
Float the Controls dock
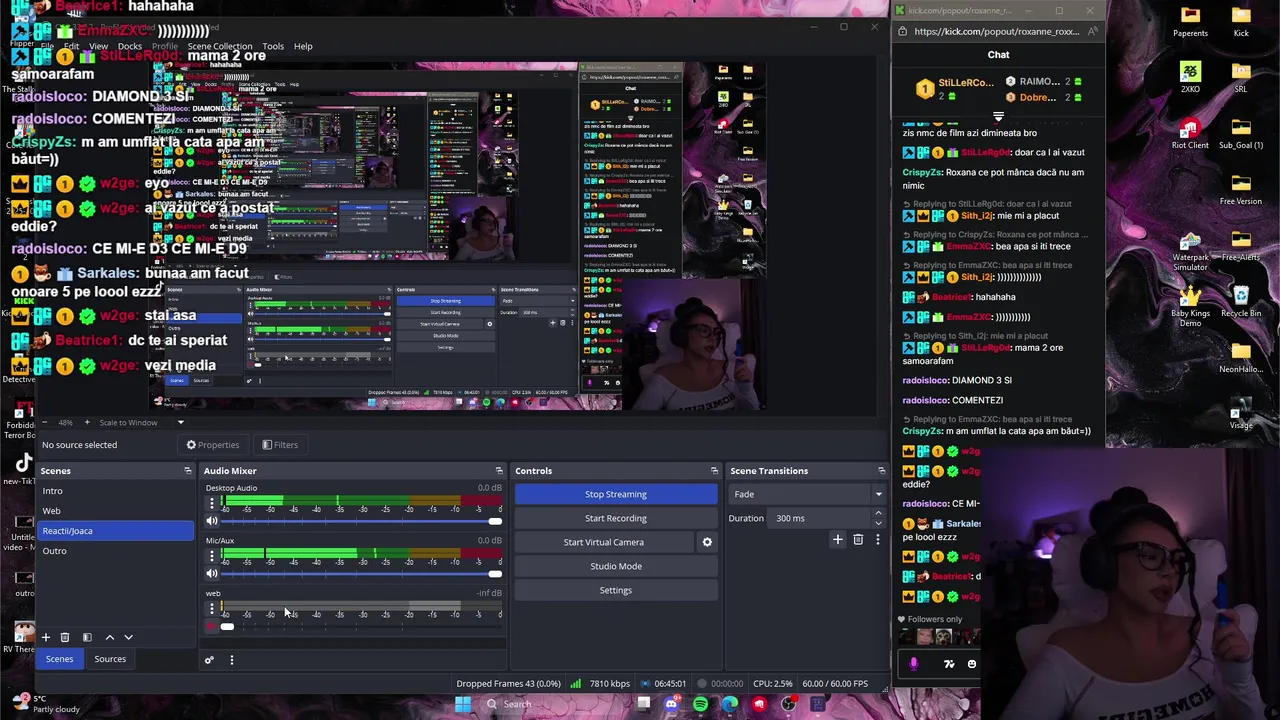[x=714, y=471]
